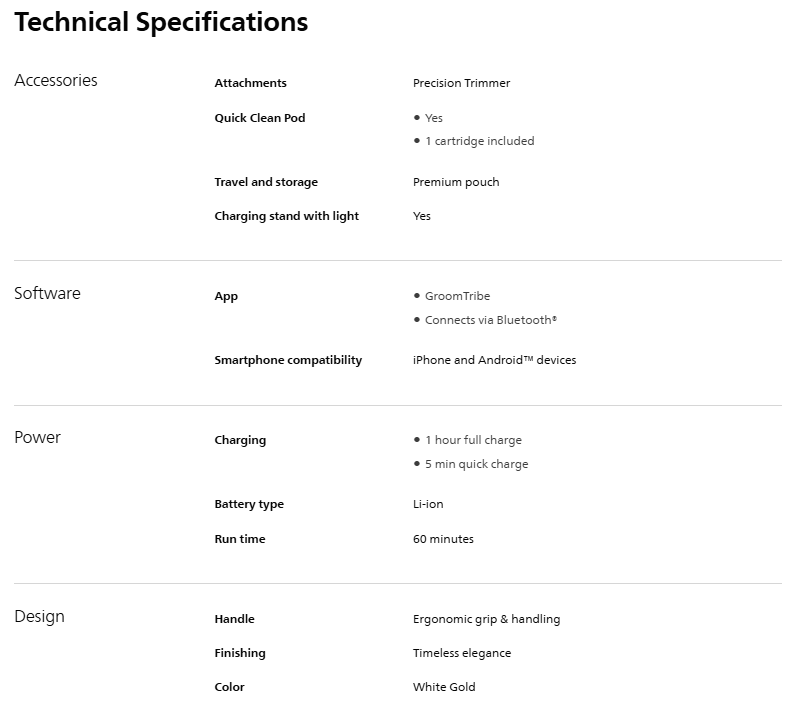Click the Connects via Bluetooth text
The image size is (786, 724).
(x=490, y=320)
